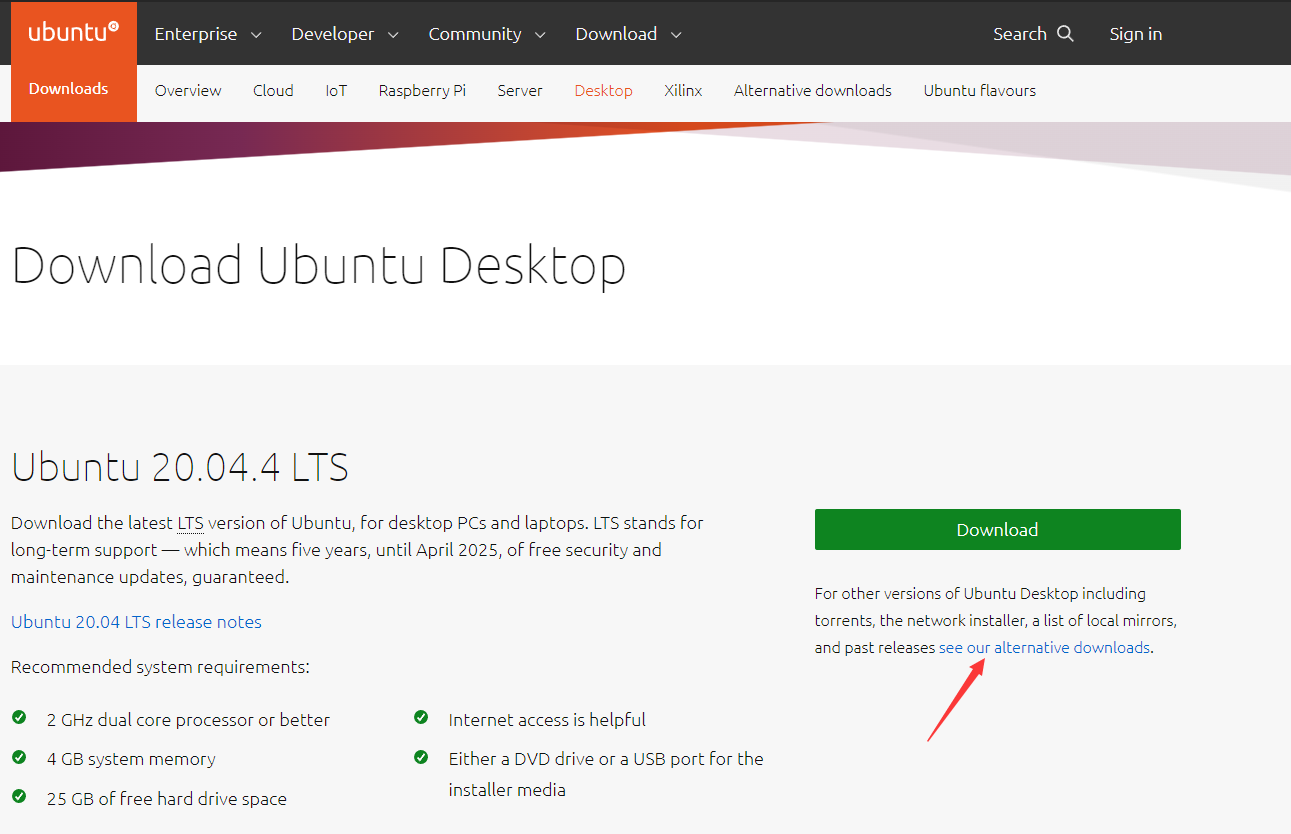This screenshot has width=1291, height=834.
Task: Click the Ubuntu logo in header
Action: pos(74,33)
